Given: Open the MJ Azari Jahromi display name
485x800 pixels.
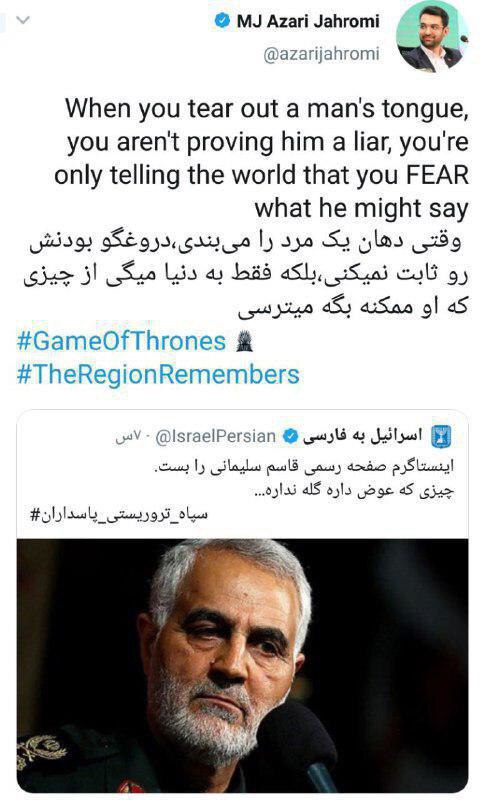Looking at the screenshot, I should 308,21.
